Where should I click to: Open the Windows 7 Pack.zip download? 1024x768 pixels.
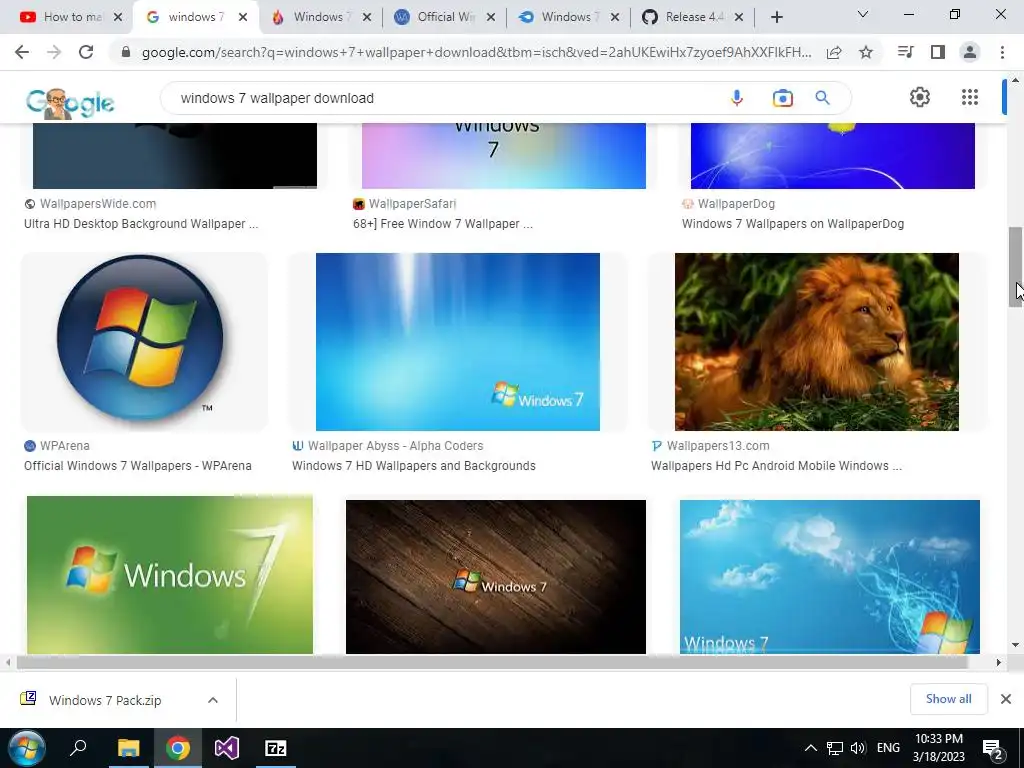(x=104, y=700)
